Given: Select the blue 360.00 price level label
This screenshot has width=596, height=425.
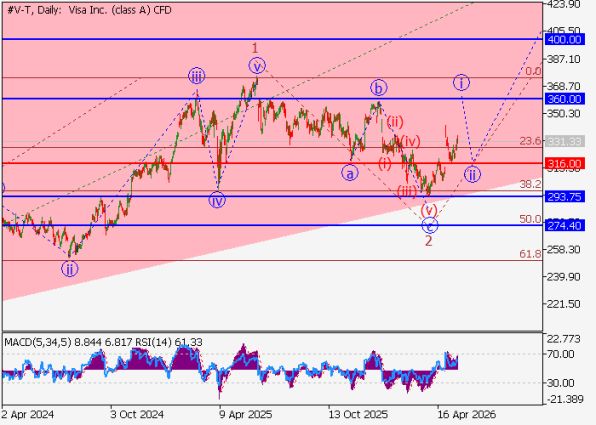Looking at the screenshot, I should (x=564, y=99).
